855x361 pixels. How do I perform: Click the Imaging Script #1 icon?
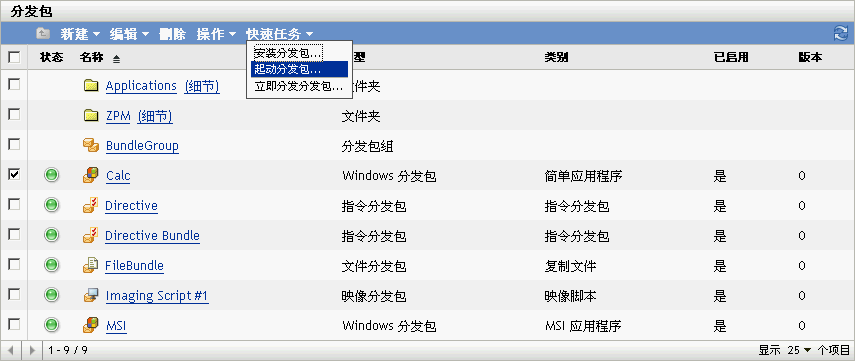pos(91,295)
